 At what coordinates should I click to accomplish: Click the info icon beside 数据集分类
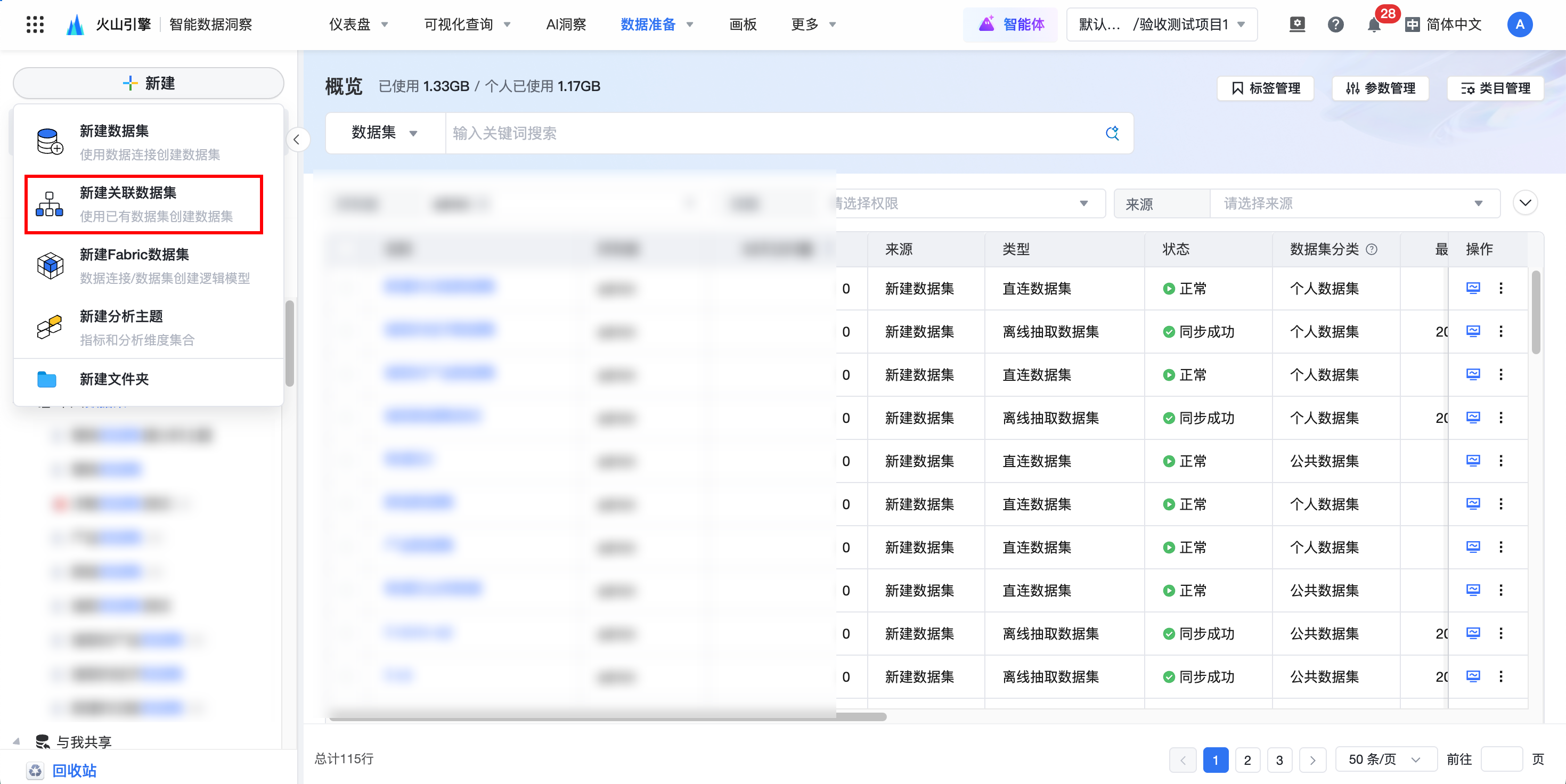pos(1372,249)
